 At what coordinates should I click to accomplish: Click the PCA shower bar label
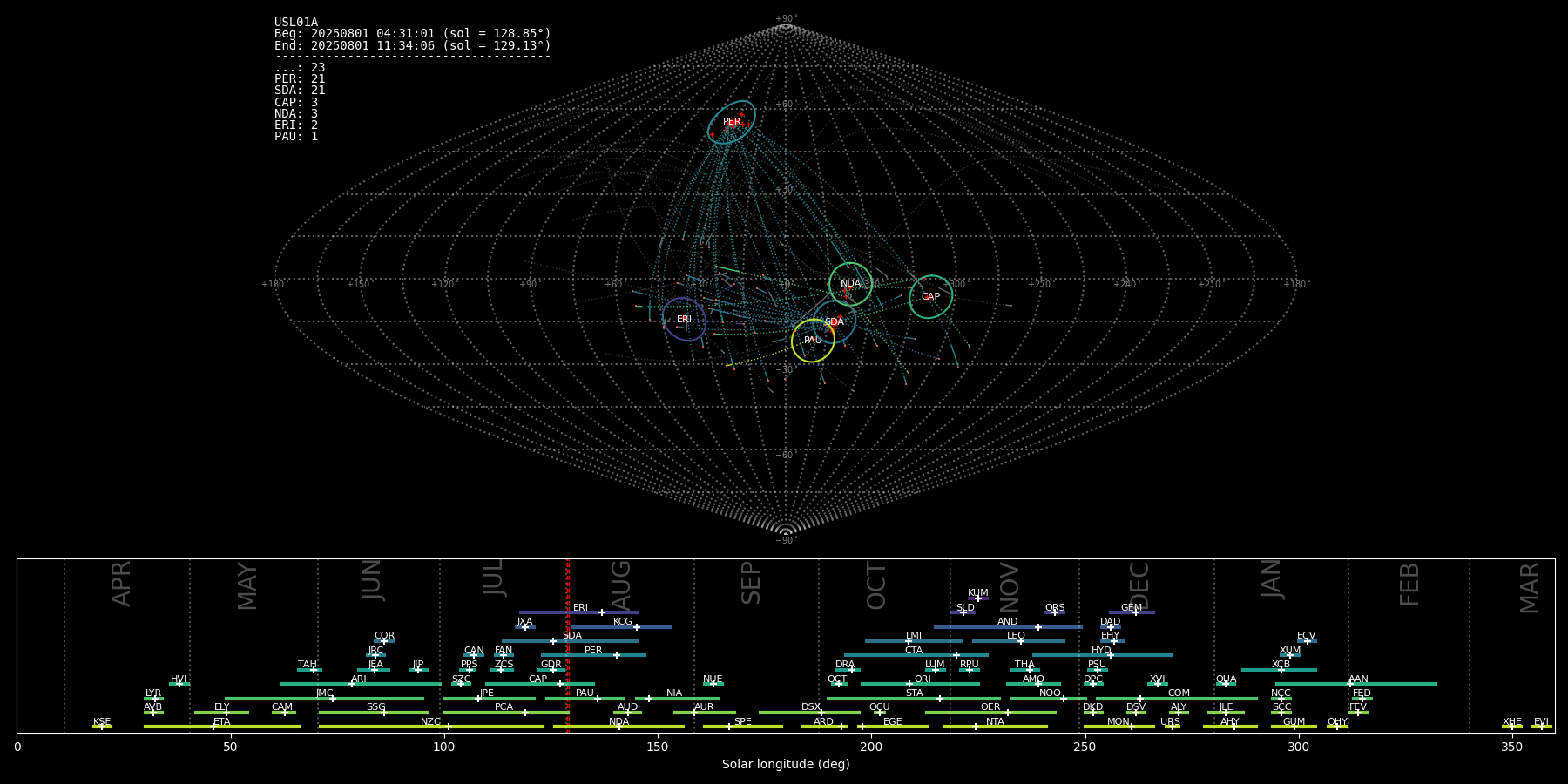504,707
